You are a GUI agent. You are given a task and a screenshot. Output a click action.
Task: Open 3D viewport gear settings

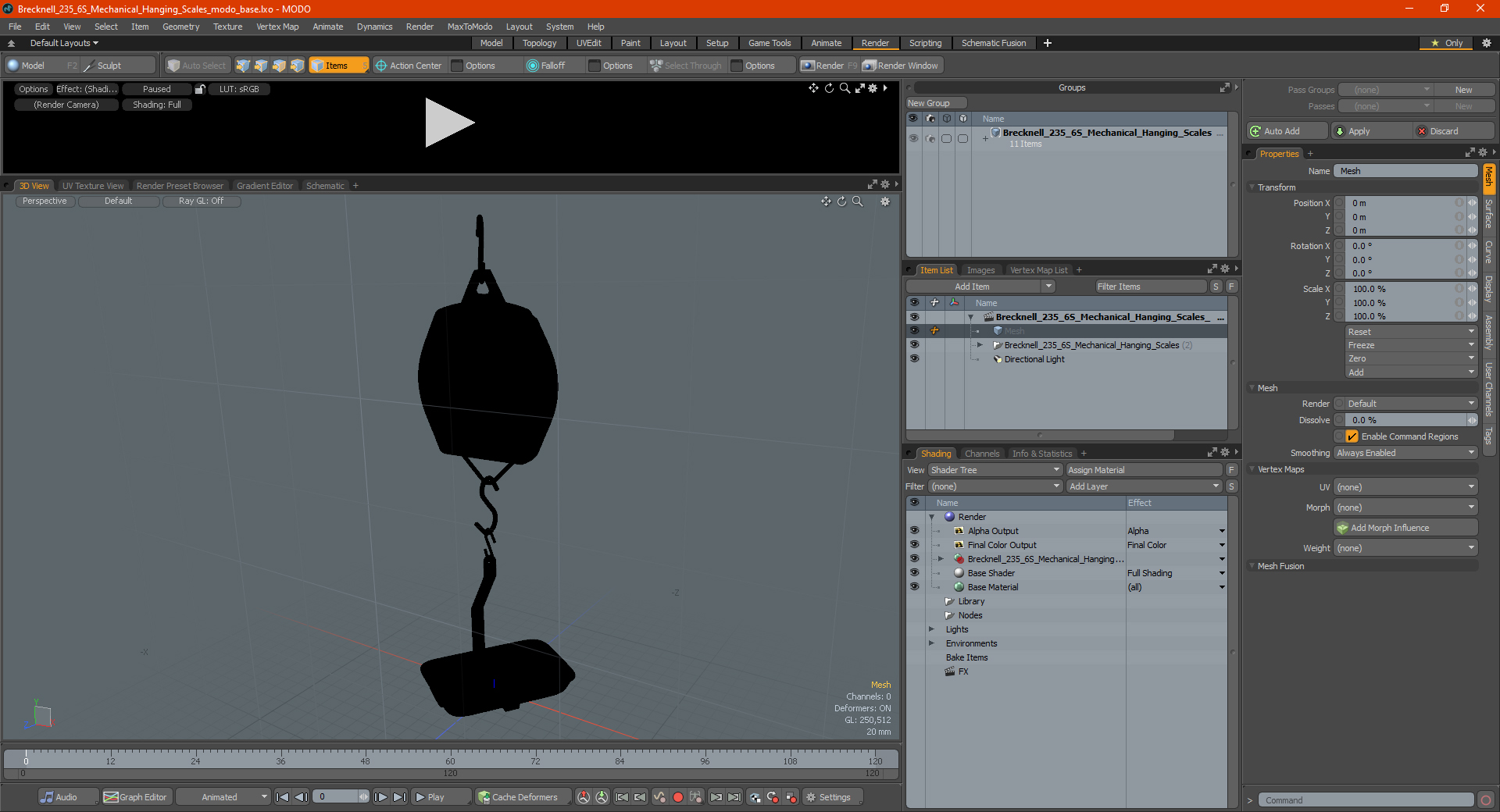(885, 201)
